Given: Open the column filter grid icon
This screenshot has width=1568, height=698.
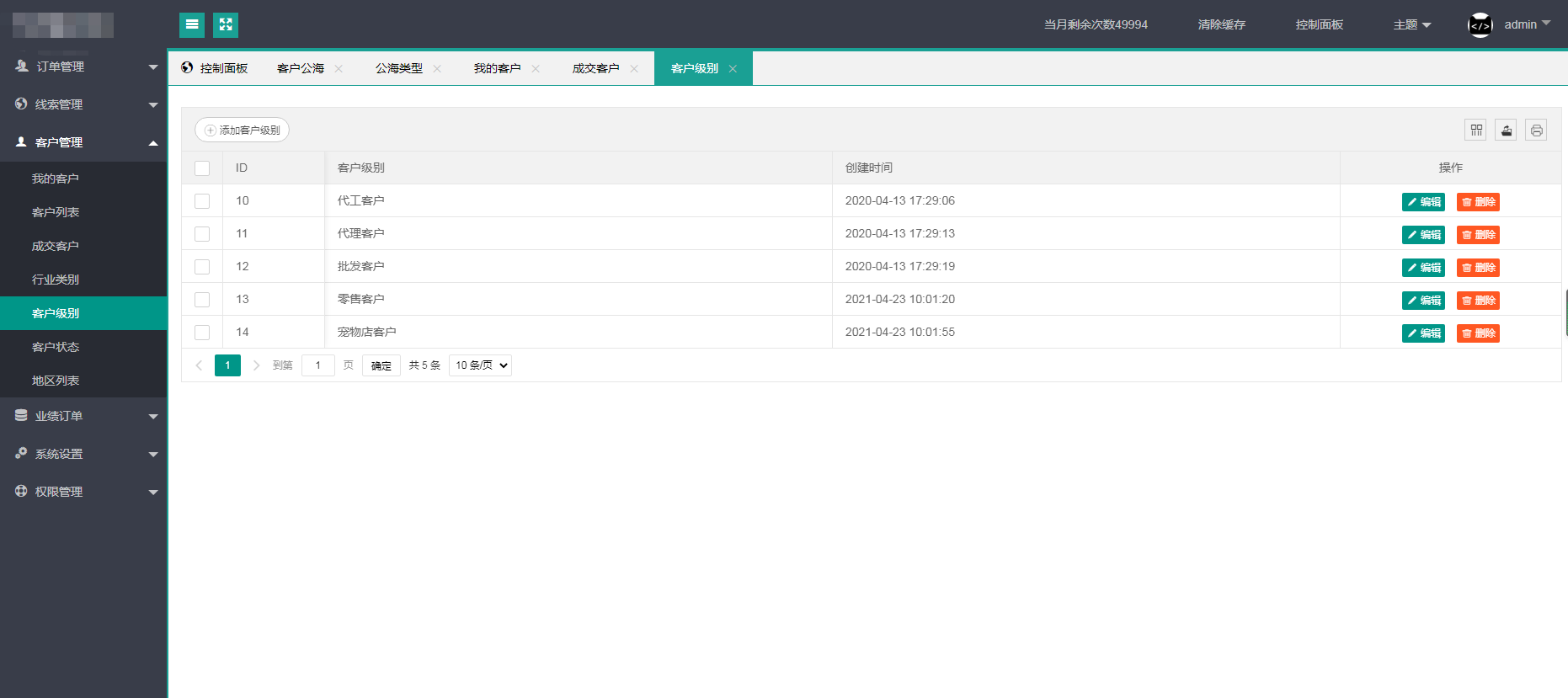Looking at the screenshot, I should [1475, 130].
